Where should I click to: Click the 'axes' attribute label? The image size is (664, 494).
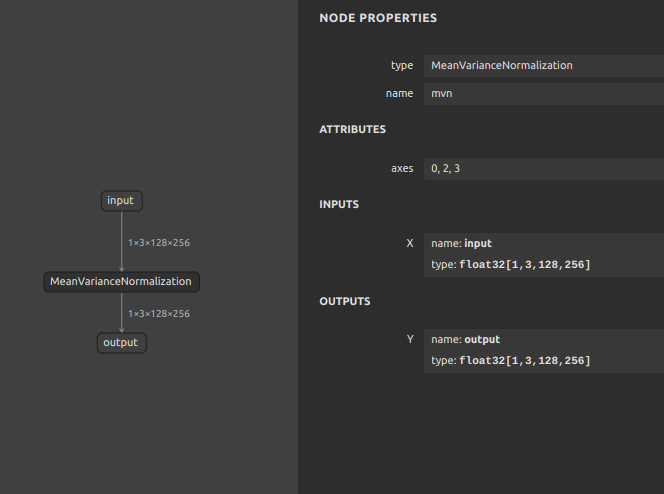tap(402, 168)
